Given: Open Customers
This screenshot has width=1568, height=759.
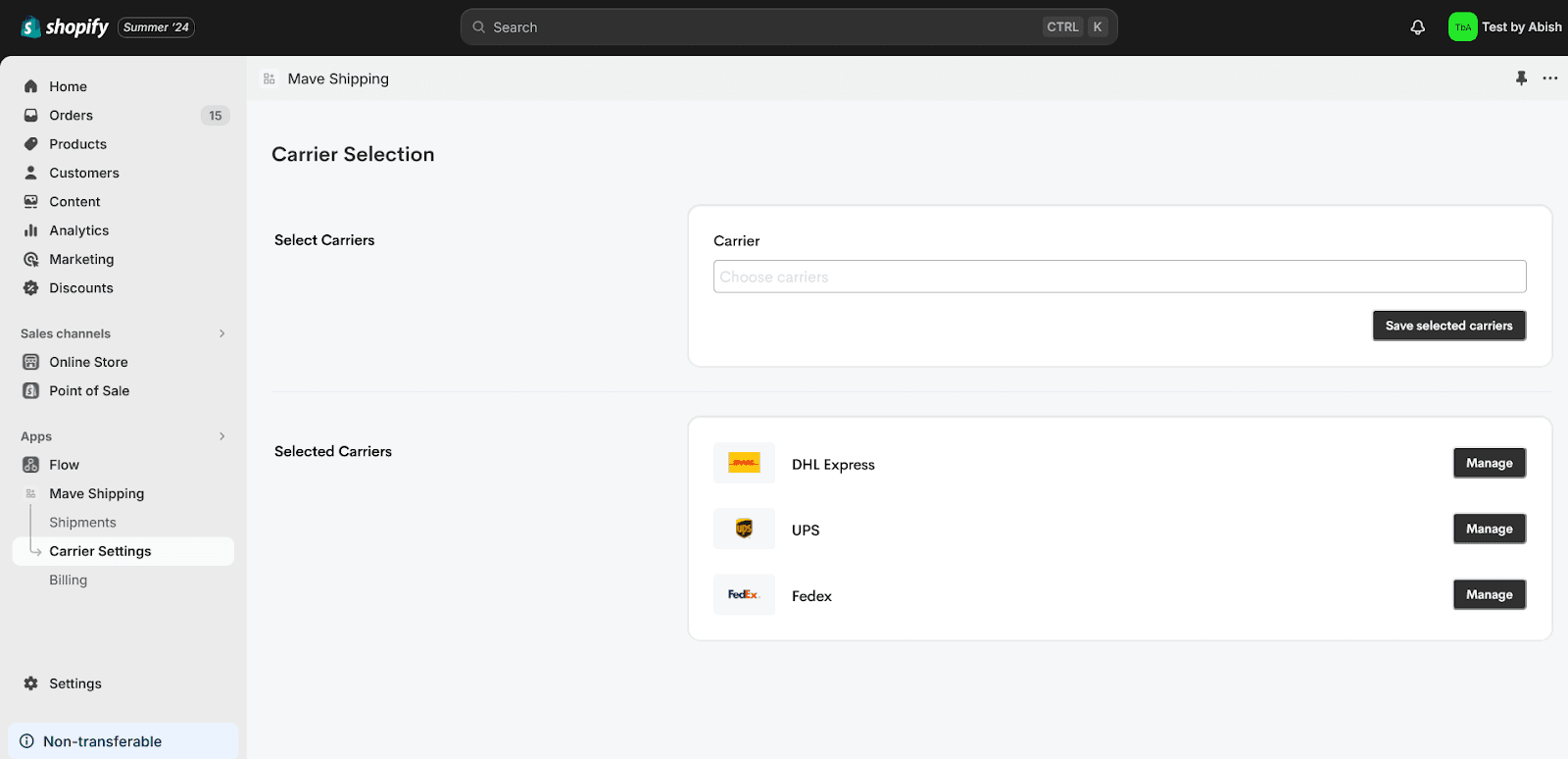Looking at the screenshot, I should [84, 173].
